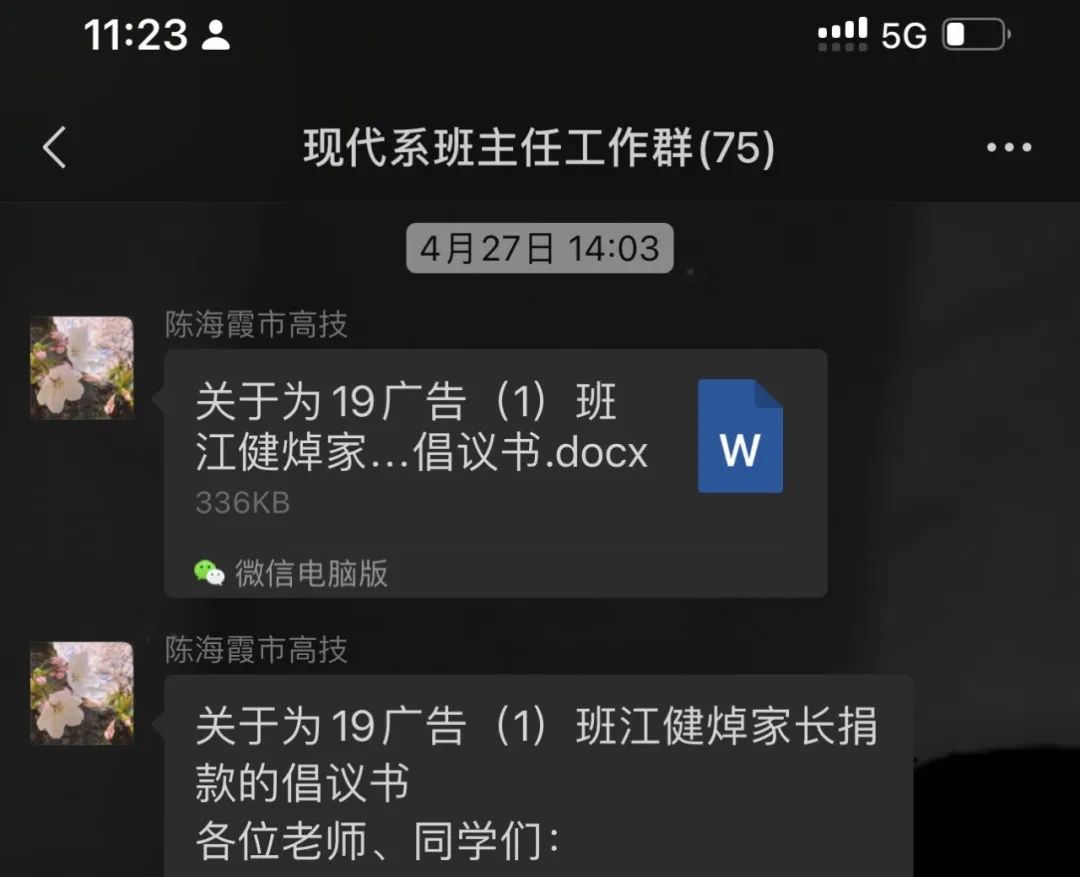Tap first 陈海霞市高技 sender name
The image size is (1080, 877).
[x=256, y=324]
